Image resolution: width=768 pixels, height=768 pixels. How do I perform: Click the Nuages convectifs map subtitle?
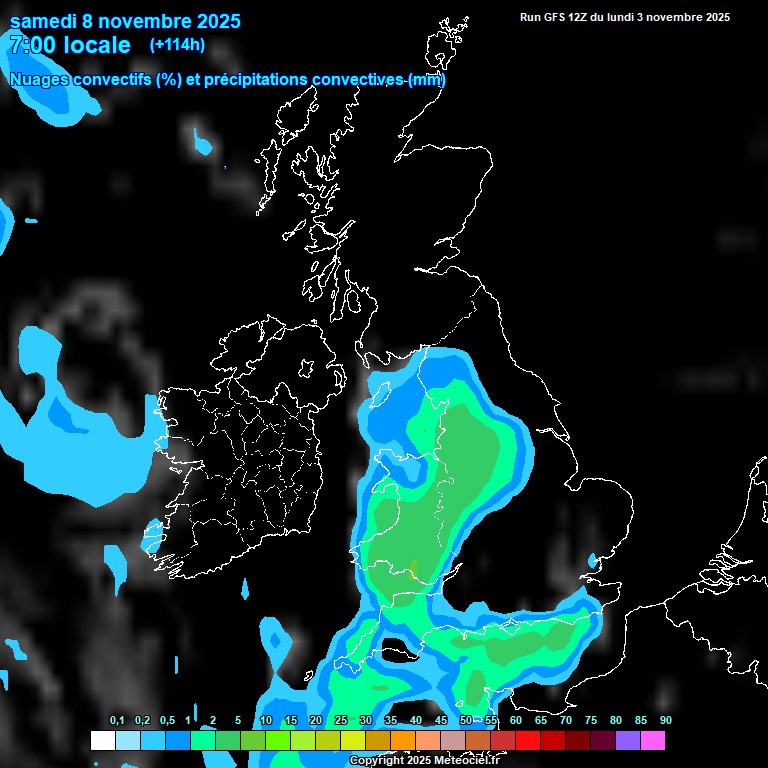(227, 80)
